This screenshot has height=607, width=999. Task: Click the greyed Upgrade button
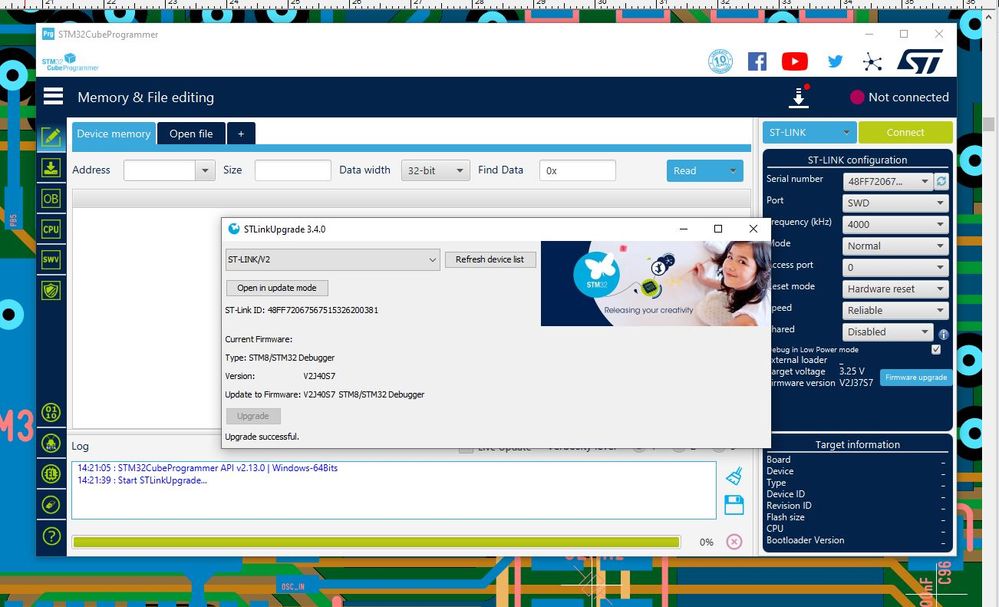pos(253,416)
